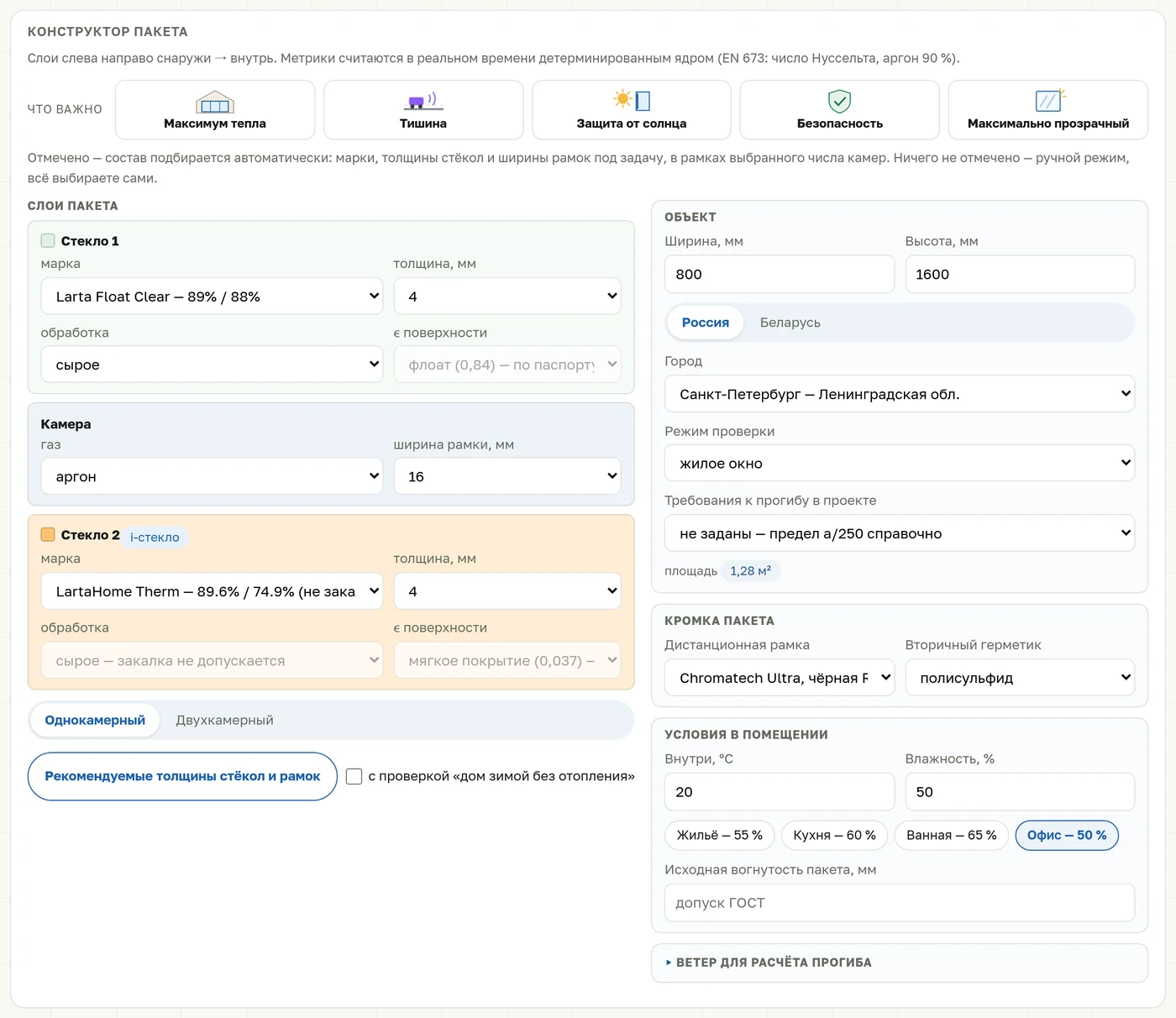The image size is (1176, 1018).
Task: Click the sun icon for Защита от солнца
Action: click(x=632, y=101)
